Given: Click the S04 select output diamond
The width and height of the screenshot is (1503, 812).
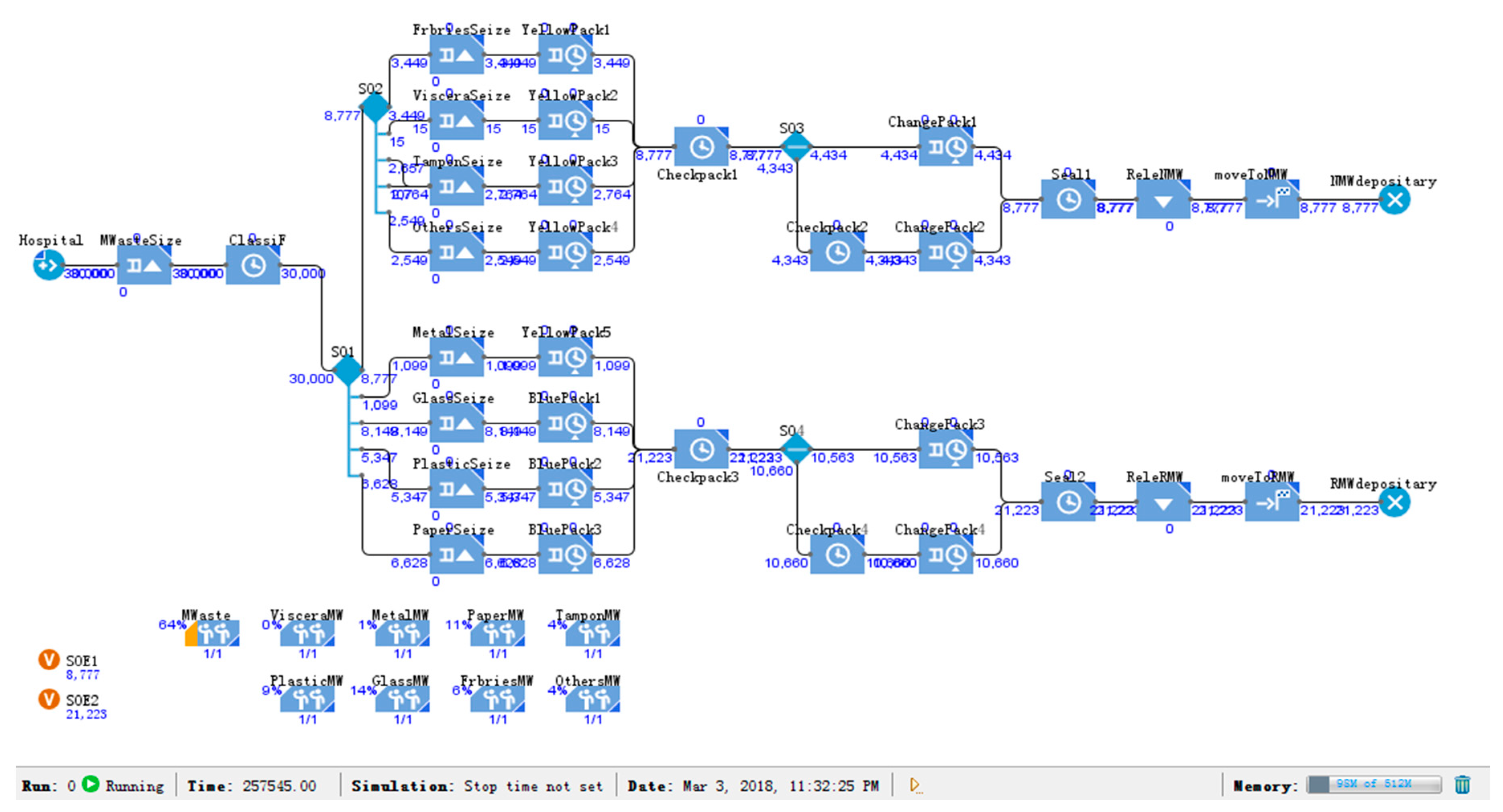Looking at the screenshot, I should point(796,449).
